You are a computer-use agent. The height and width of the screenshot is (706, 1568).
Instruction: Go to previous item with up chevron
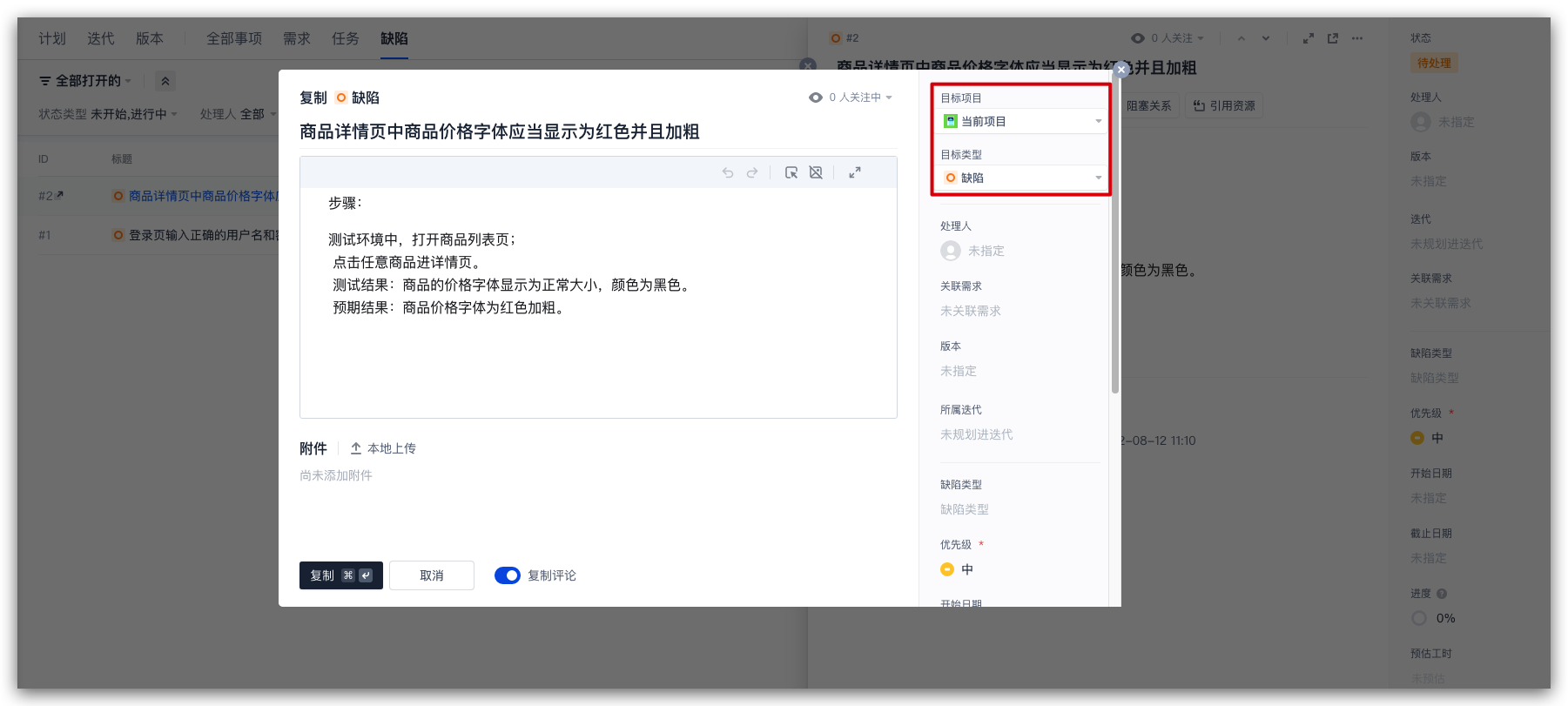pos(1242,38)
